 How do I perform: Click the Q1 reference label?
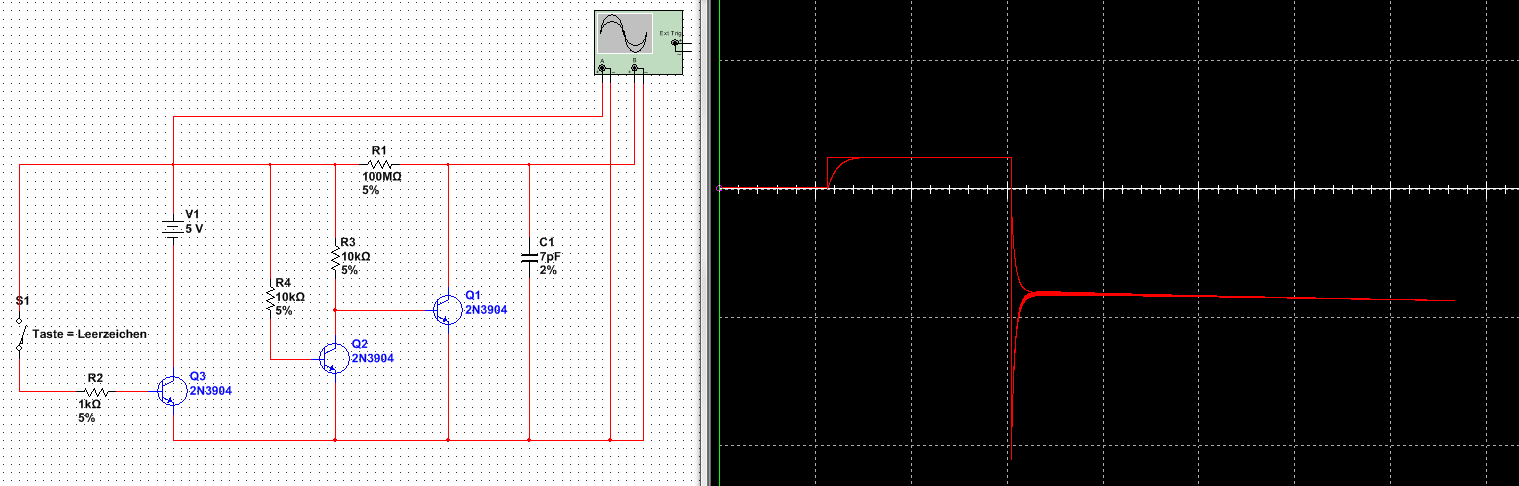pyautogui.click(x=473, y=296)
